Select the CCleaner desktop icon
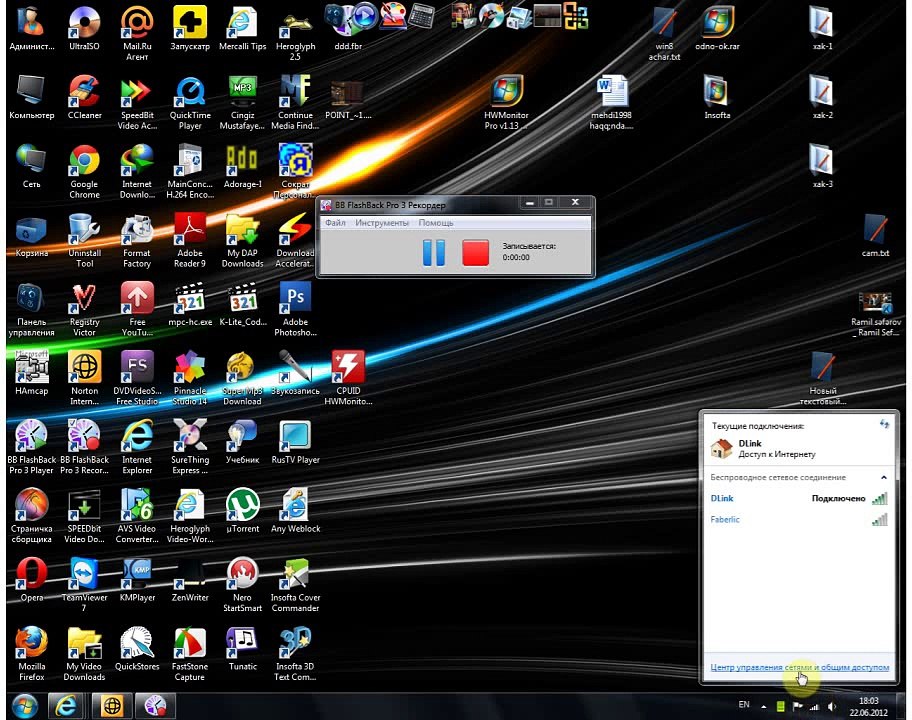This screenshot has height=720, width=912. coord(84,97)
